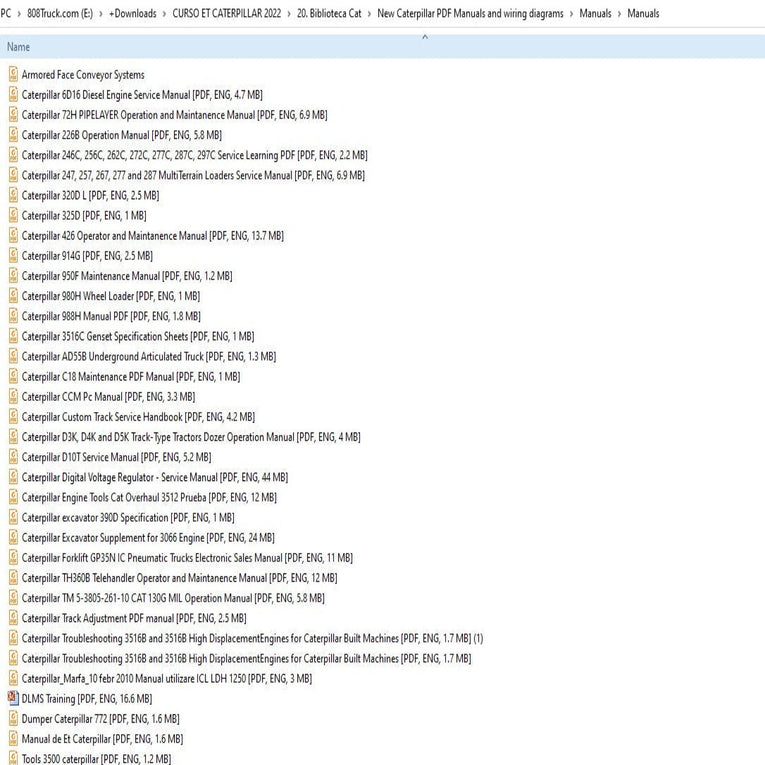Screen dimensions: 765x765
Task: Select the icon of Dumper Caterpillar 772
Action: coord(13,719)
